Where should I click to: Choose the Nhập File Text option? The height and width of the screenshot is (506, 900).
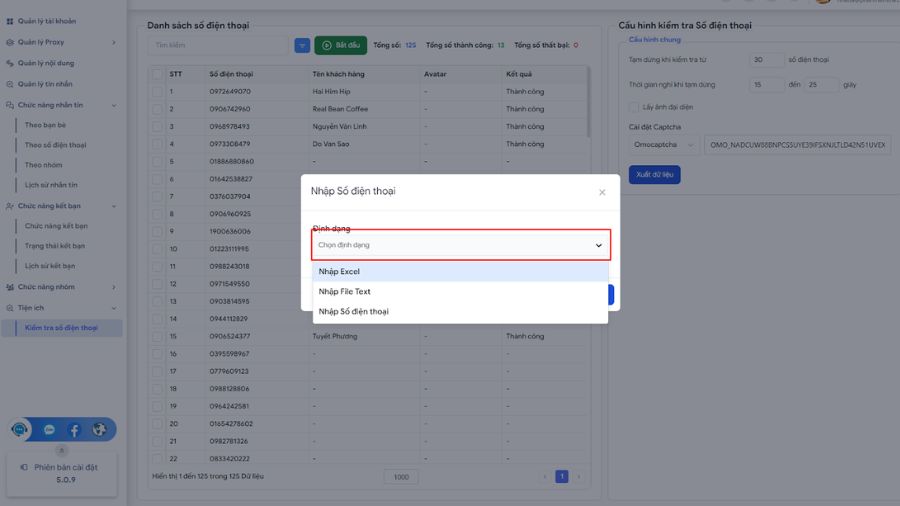pyautogui.click(x=460, y=292)
